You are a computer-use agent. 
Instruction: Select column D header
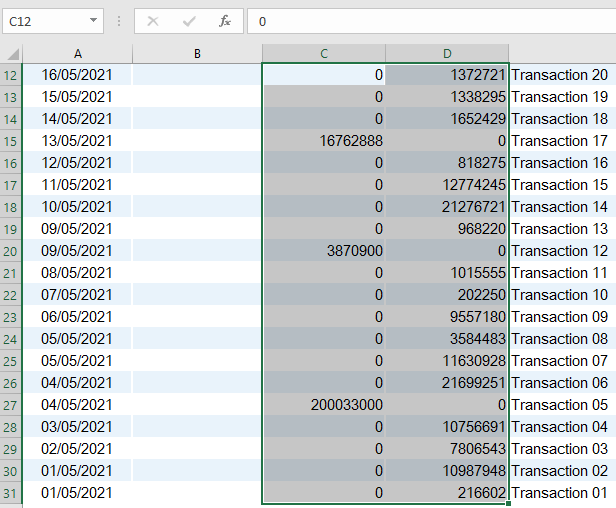tap(447, 54)
